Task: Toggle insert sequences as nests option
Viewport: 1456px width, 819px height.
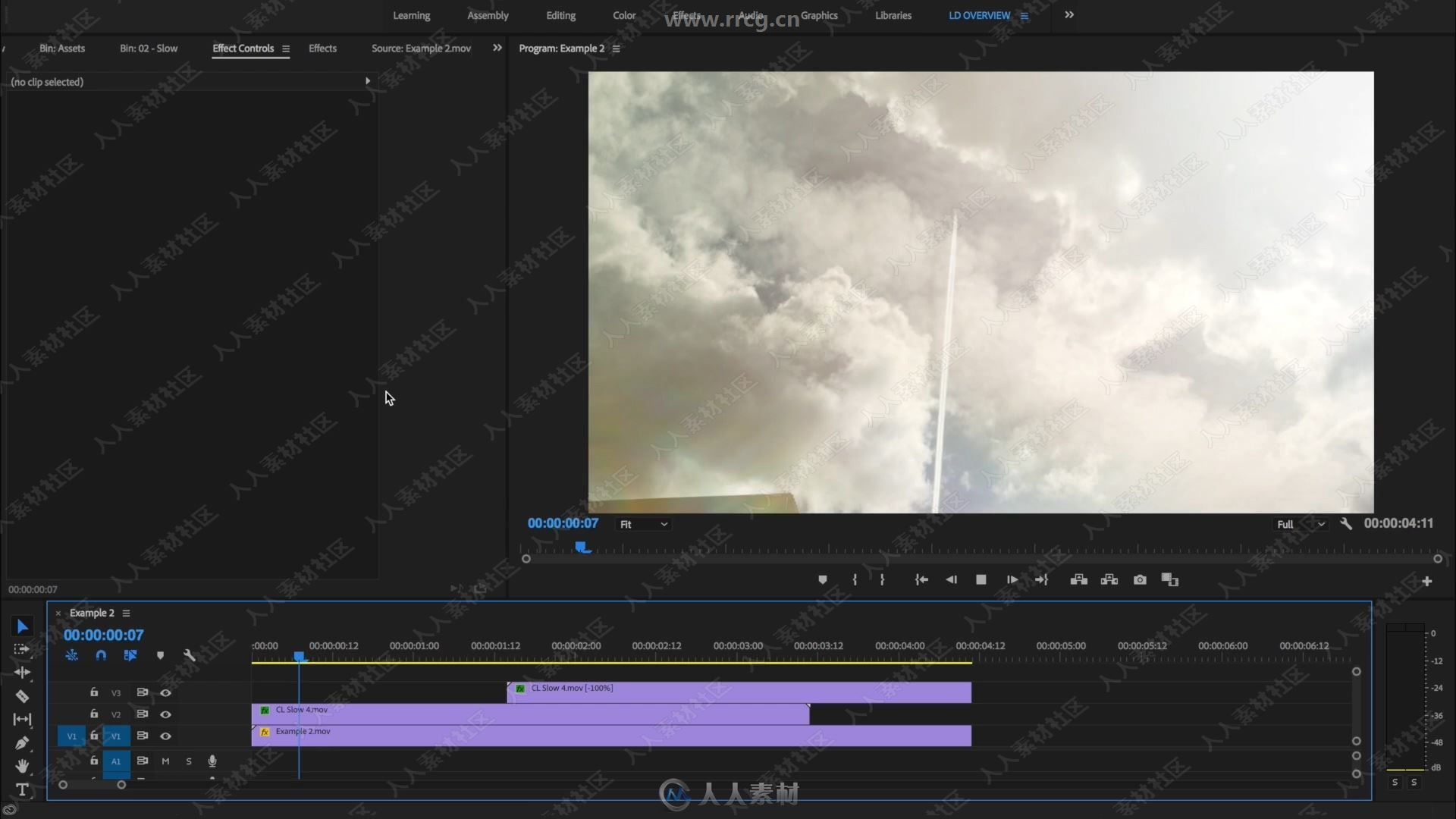Action: [71, 655]
